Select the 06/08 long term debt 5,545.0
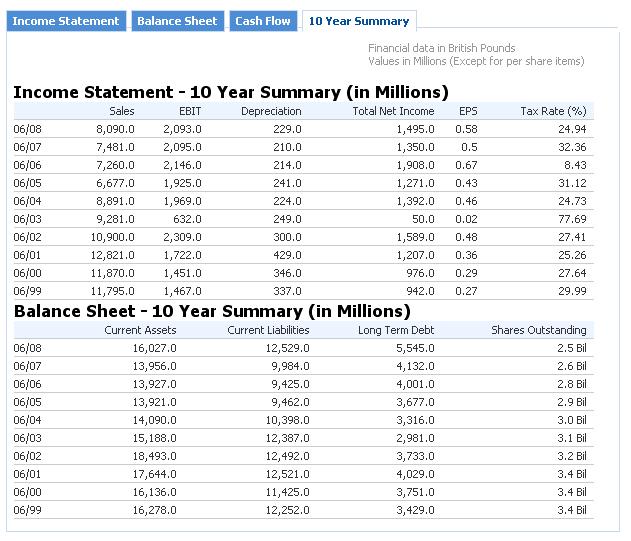This screenshot has height=541, width=631. click(415, 348)
